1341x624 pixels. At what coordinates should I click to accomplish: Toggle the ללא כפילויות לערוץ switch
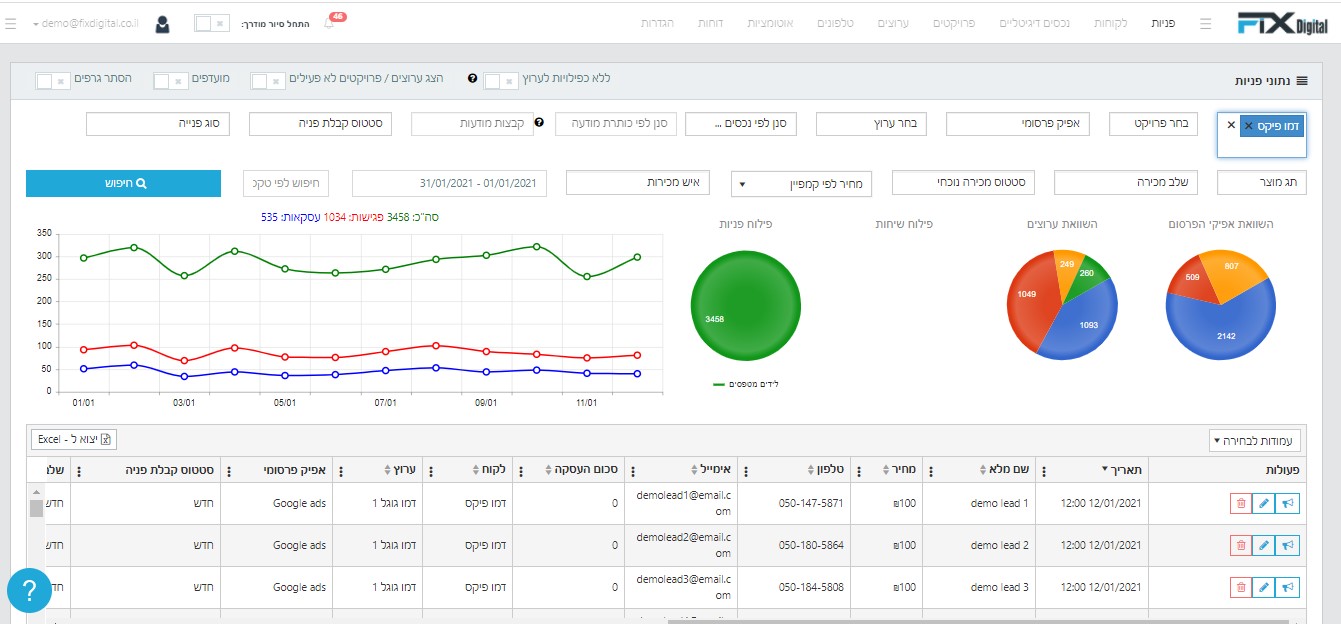[500, 80]
